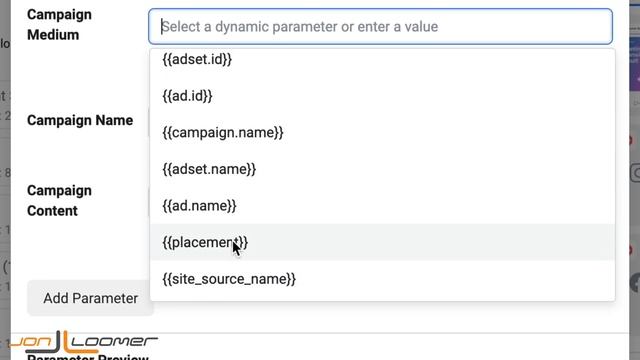Choose {{ad.name}} parameter
This screenshot has width=640, height=360.
382,206
